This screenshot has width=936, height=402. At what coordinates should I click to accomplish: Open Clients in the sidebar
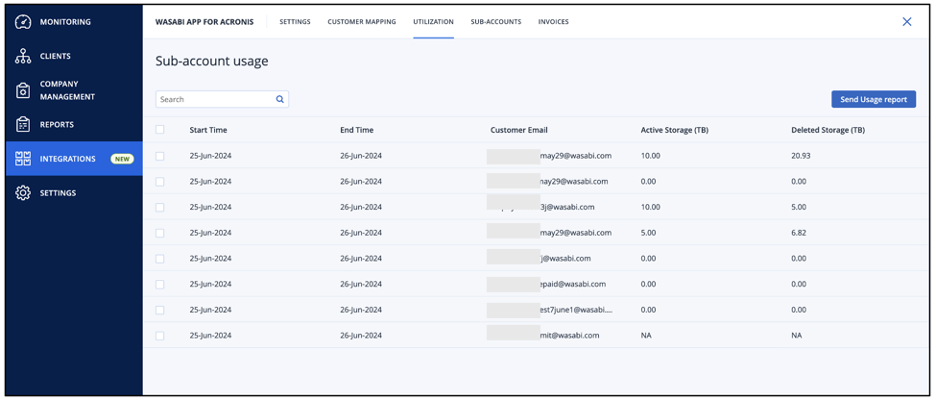(x=74, y=56)
